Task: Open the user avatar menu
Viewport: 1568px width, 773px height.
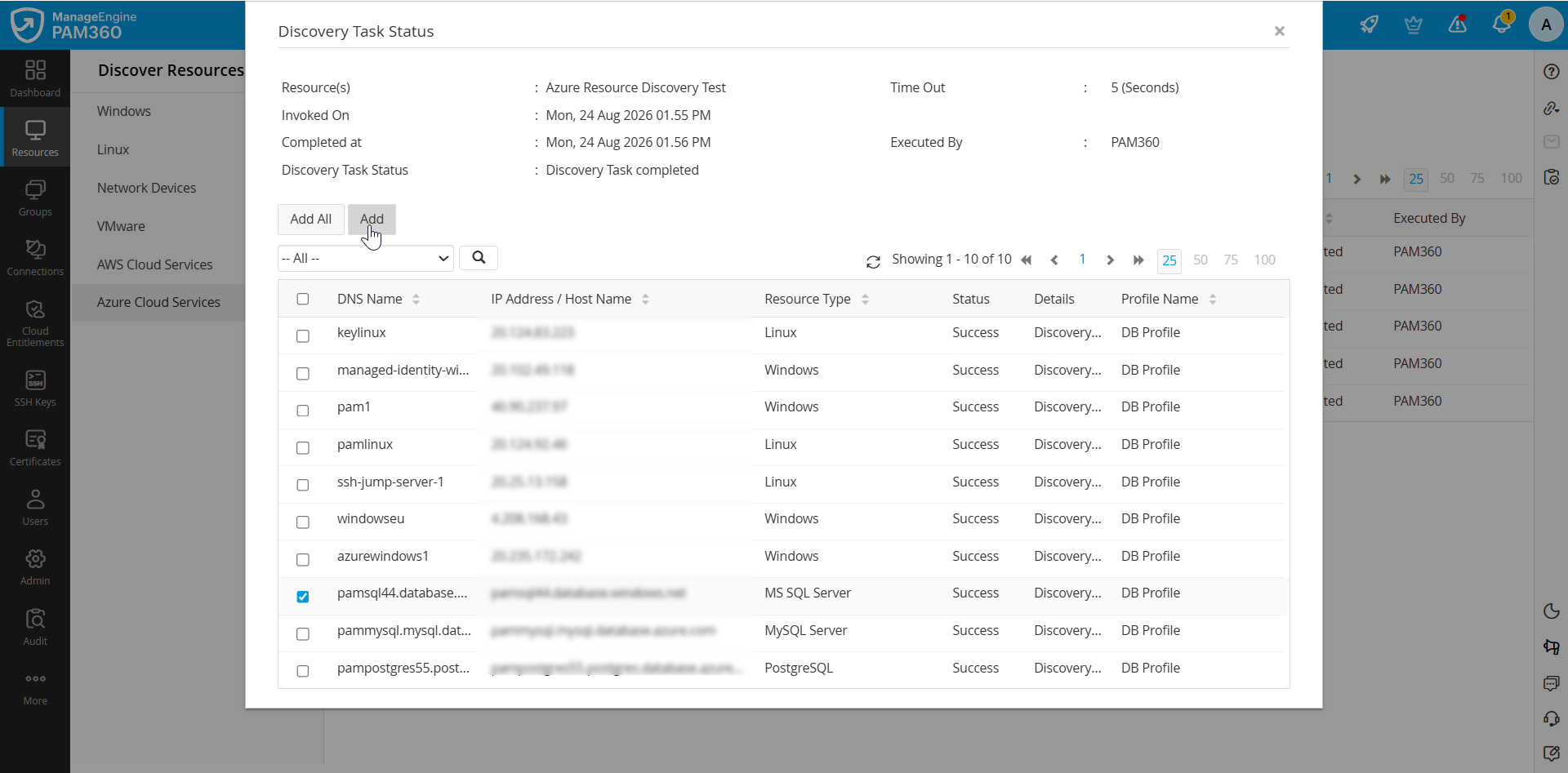Action: click(x=1546, y=24)
